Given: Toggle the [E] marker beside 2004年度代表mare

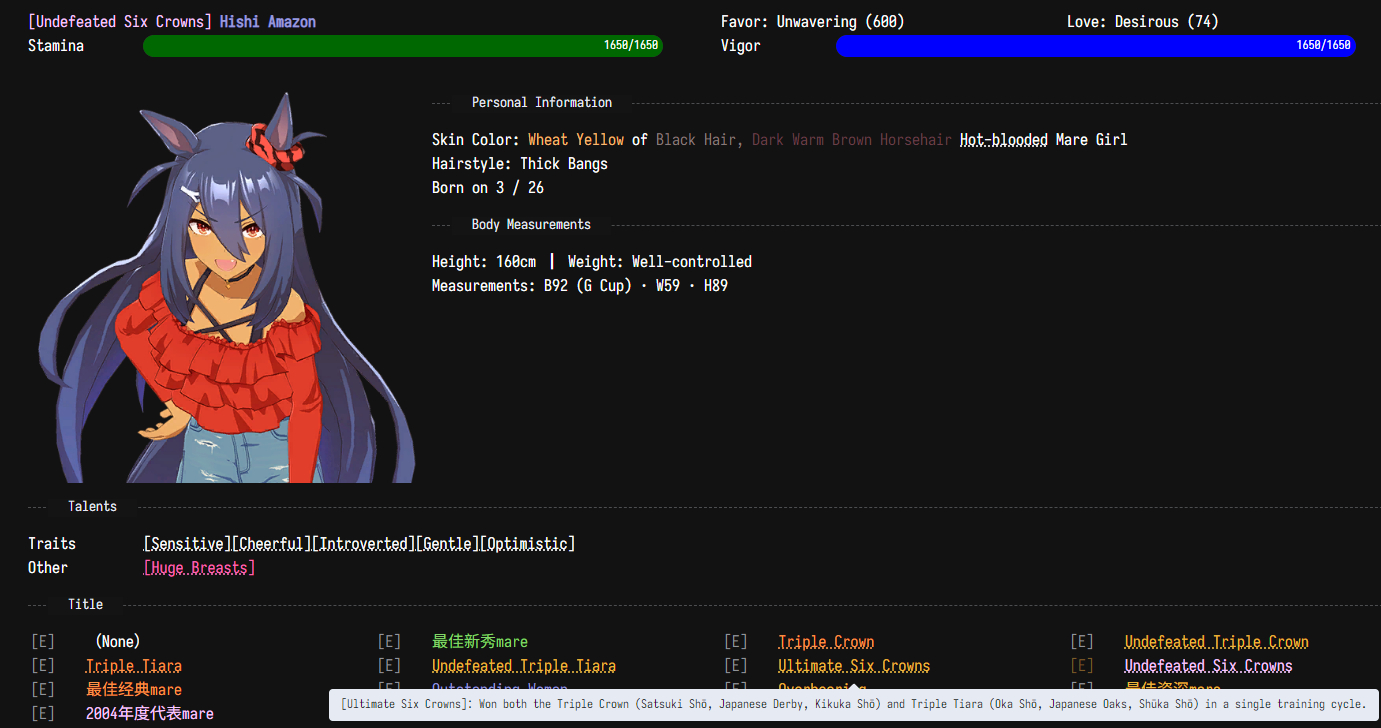Looking at the screenshot, I should 42,714.
